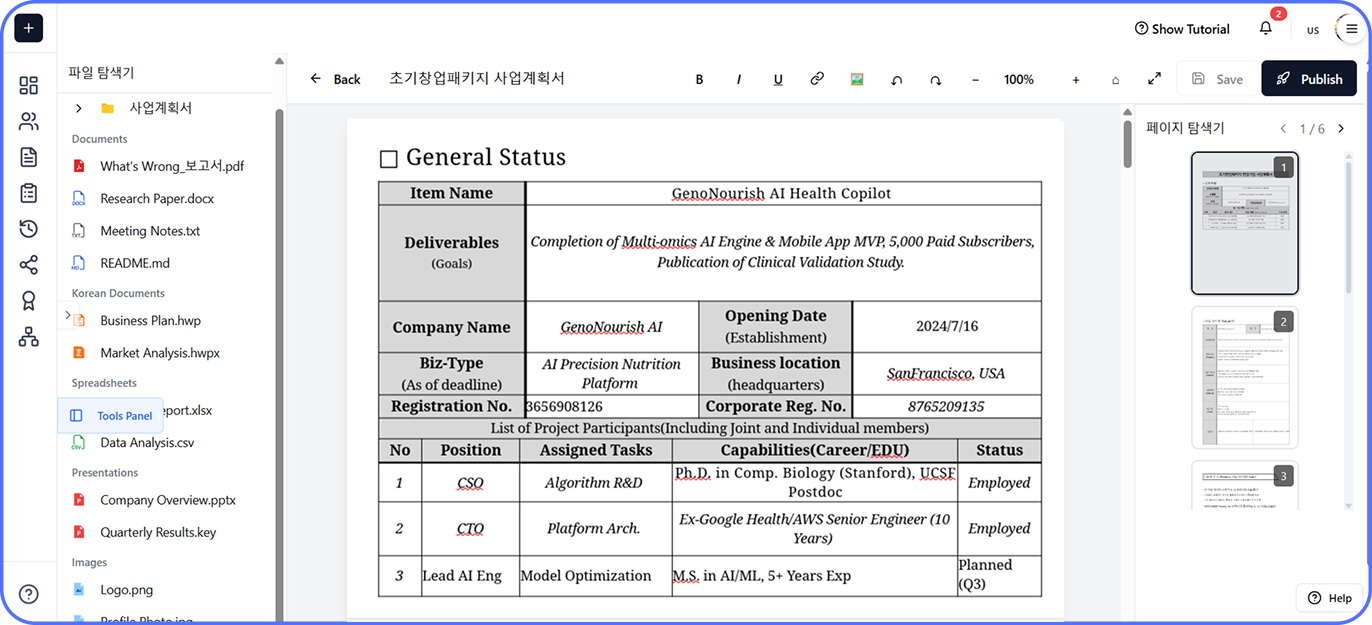The width and height of the screenshot is (1372, 625).
Task: Click the insert image icon
Action: (x=857, y=79)
